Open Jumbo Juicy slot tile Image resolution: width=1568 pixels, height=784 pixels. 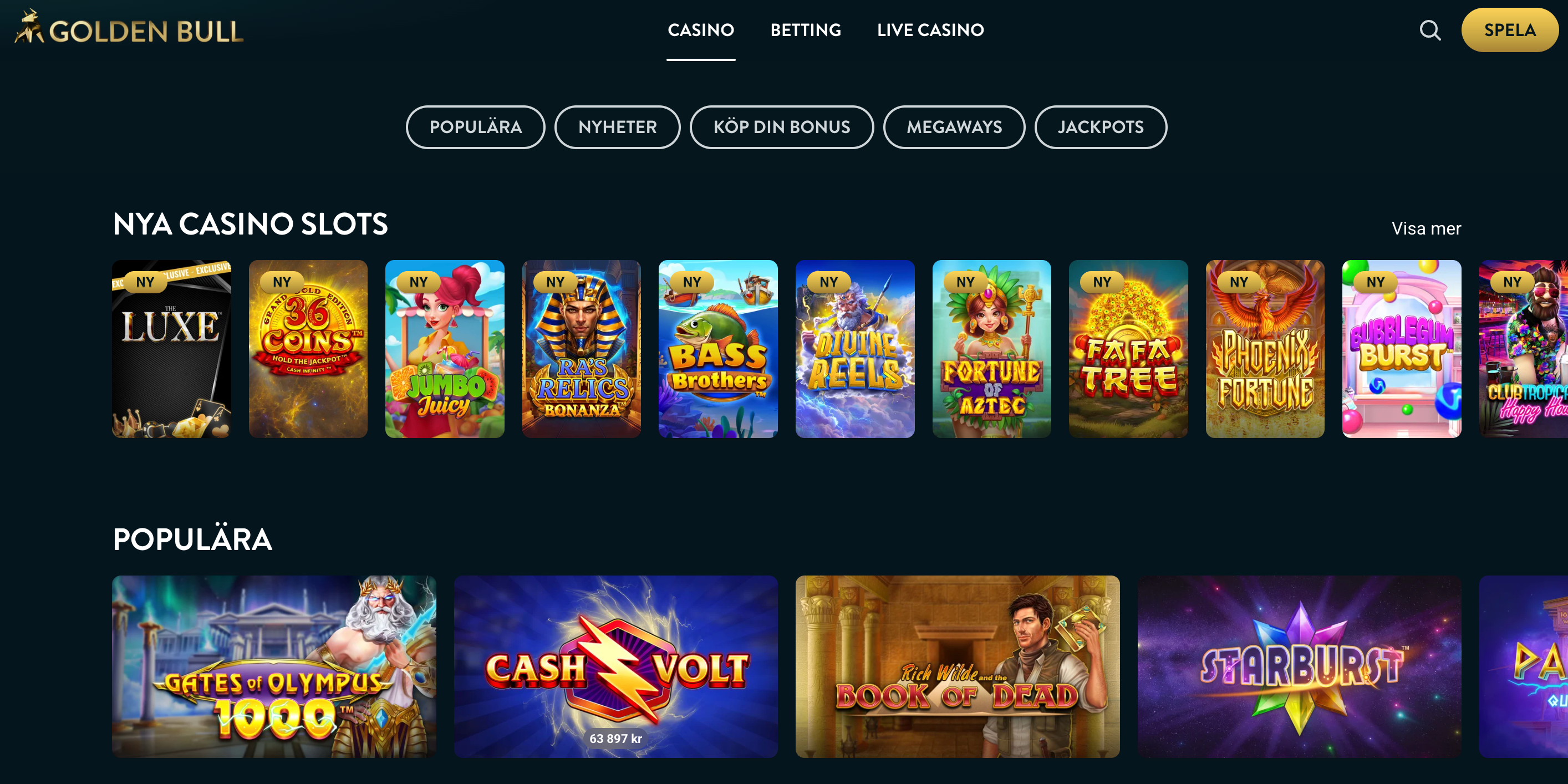pyautogui.click(x=445, y=349)
